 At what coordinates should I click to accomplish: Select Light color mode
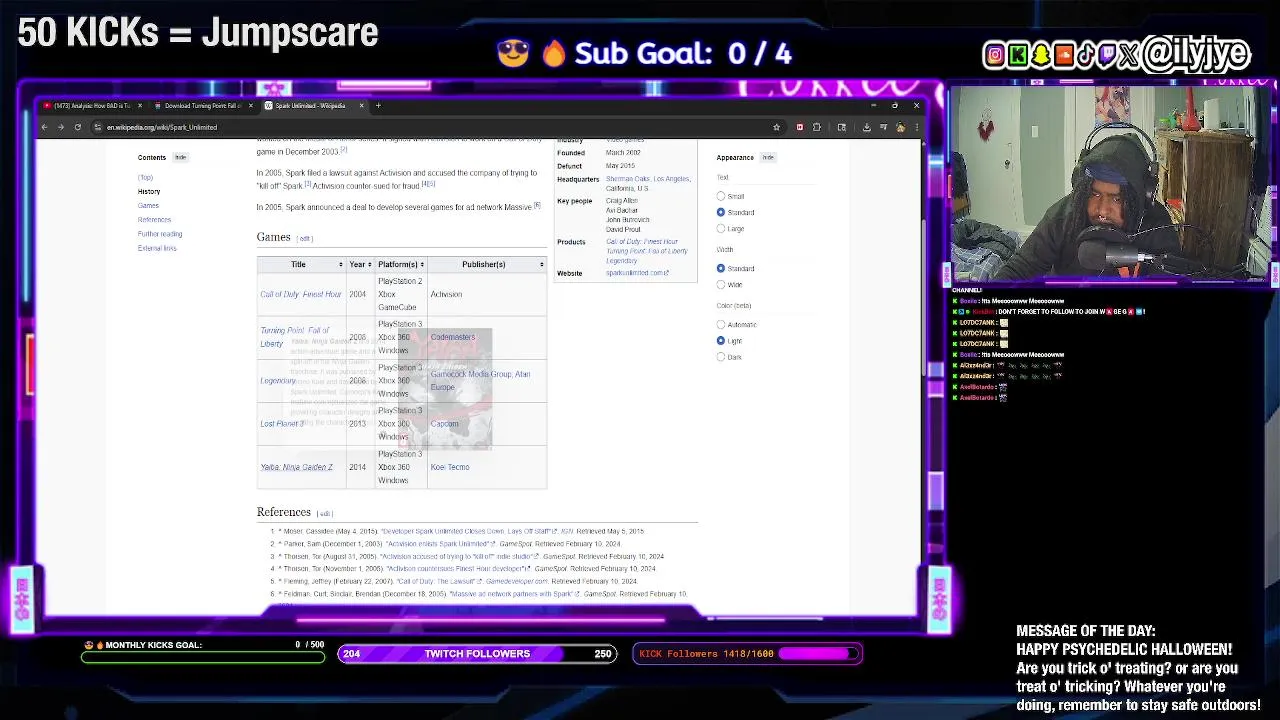721,340
